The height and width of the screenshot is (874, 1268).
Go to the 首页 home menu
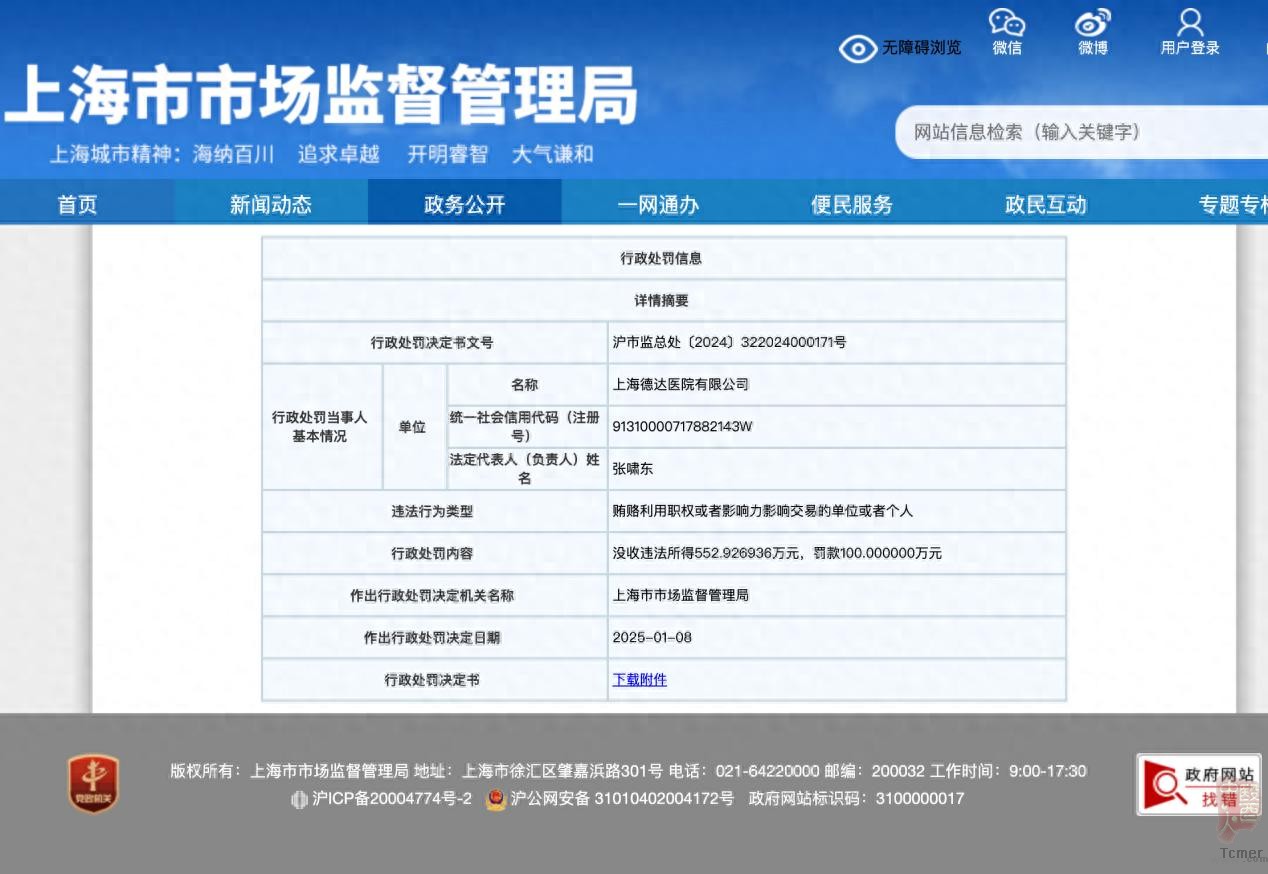[78, 205]
